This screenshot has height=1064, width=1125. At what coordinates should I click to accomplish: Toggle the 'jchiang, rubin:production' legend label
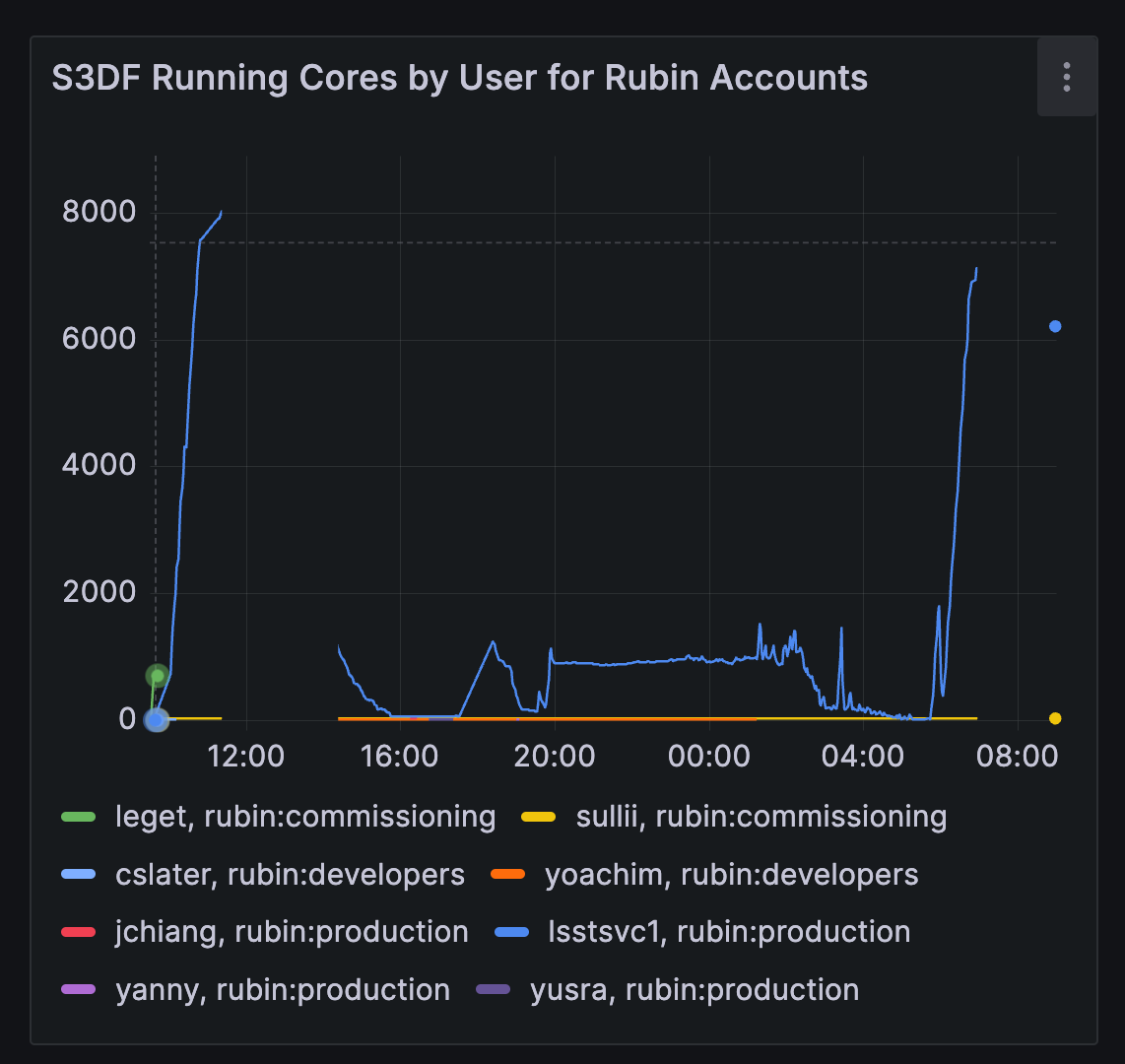coord(292,932)
